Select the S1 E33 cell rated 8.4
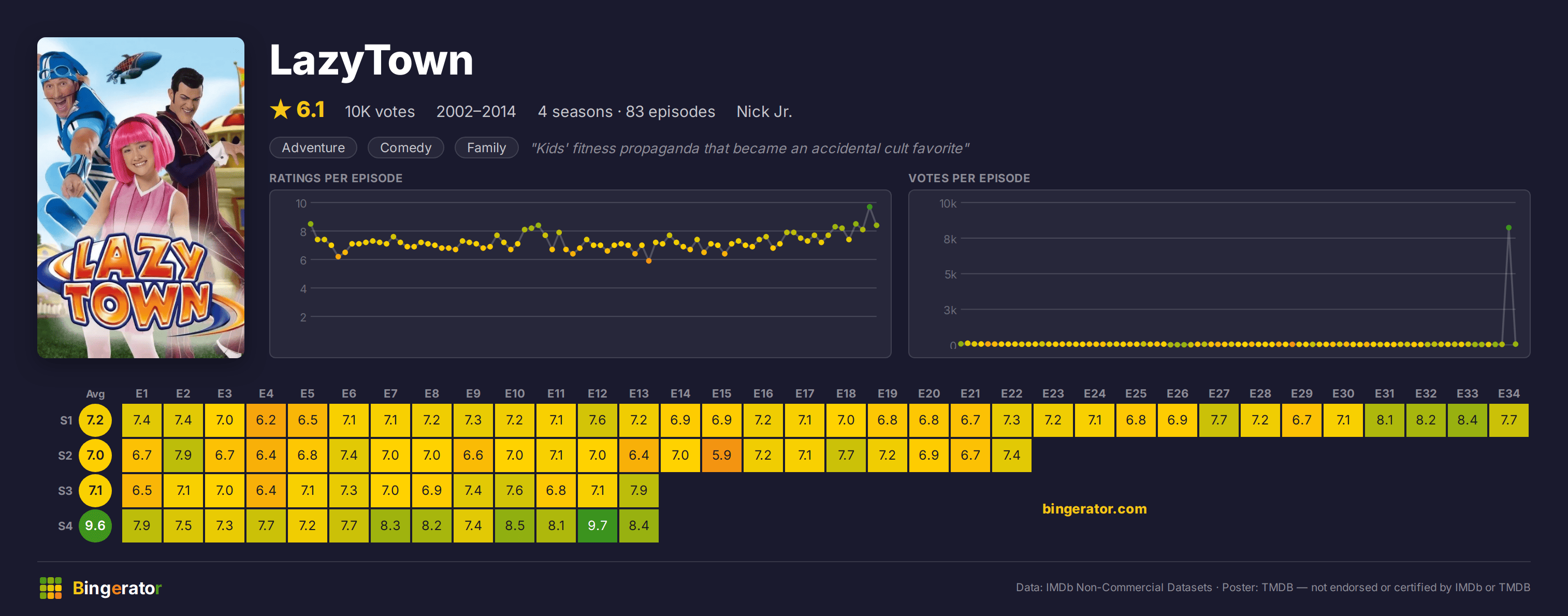Screen dimensions: 1568x616 [x=1467, y=420]
